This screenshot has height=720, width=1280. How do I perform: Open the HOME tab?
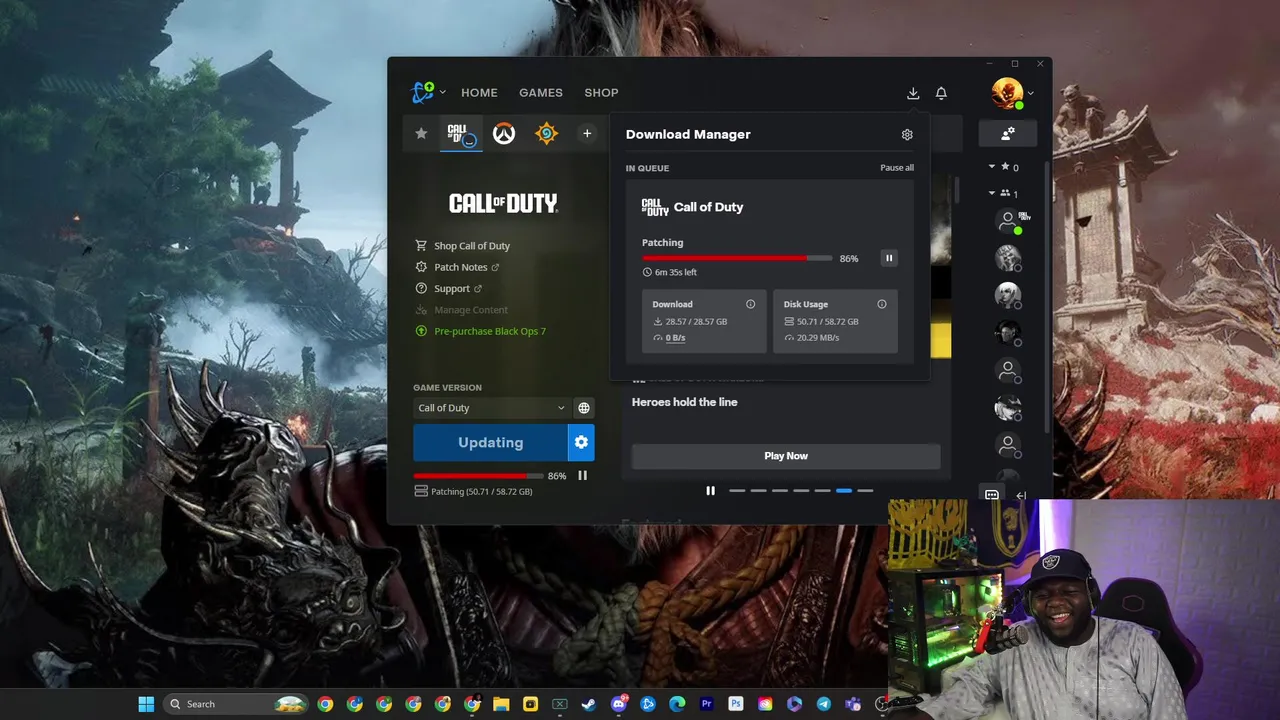coord(479,92)
